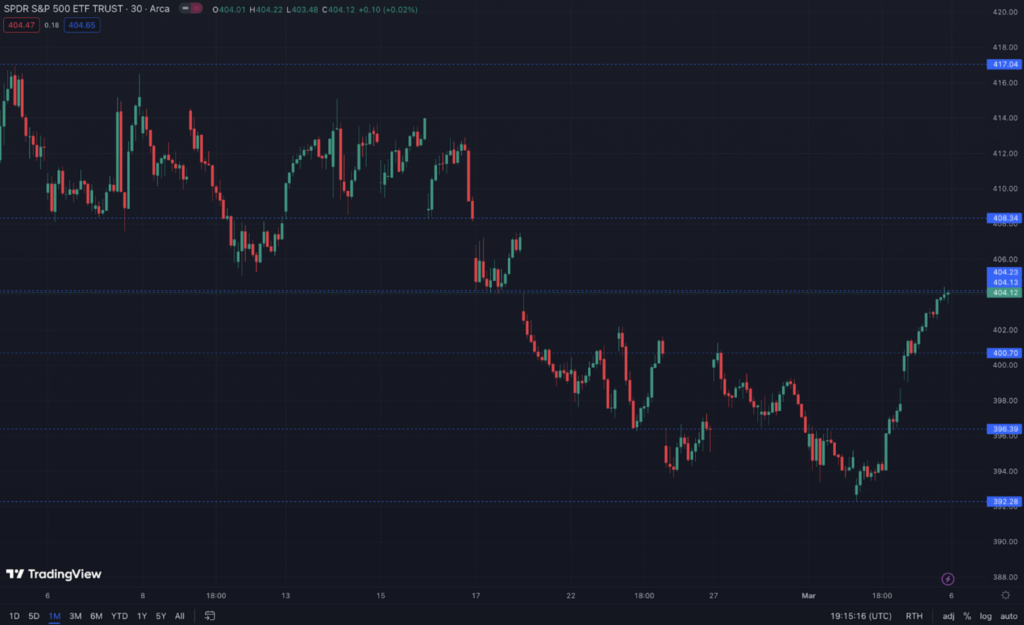Toggle log scale
The height and width of the screenshot is (625, 1024).
pyautogui.click(x=985, y=616)
